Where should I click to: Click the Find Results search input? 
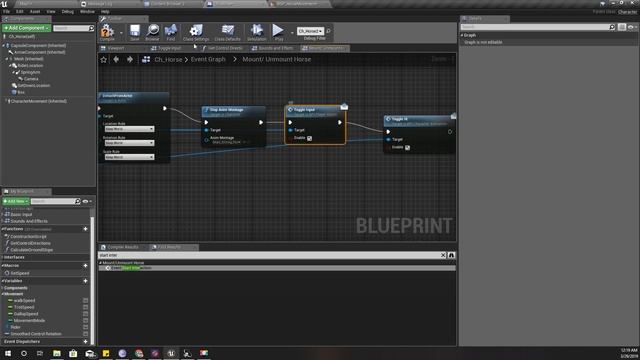pos(269,255)
